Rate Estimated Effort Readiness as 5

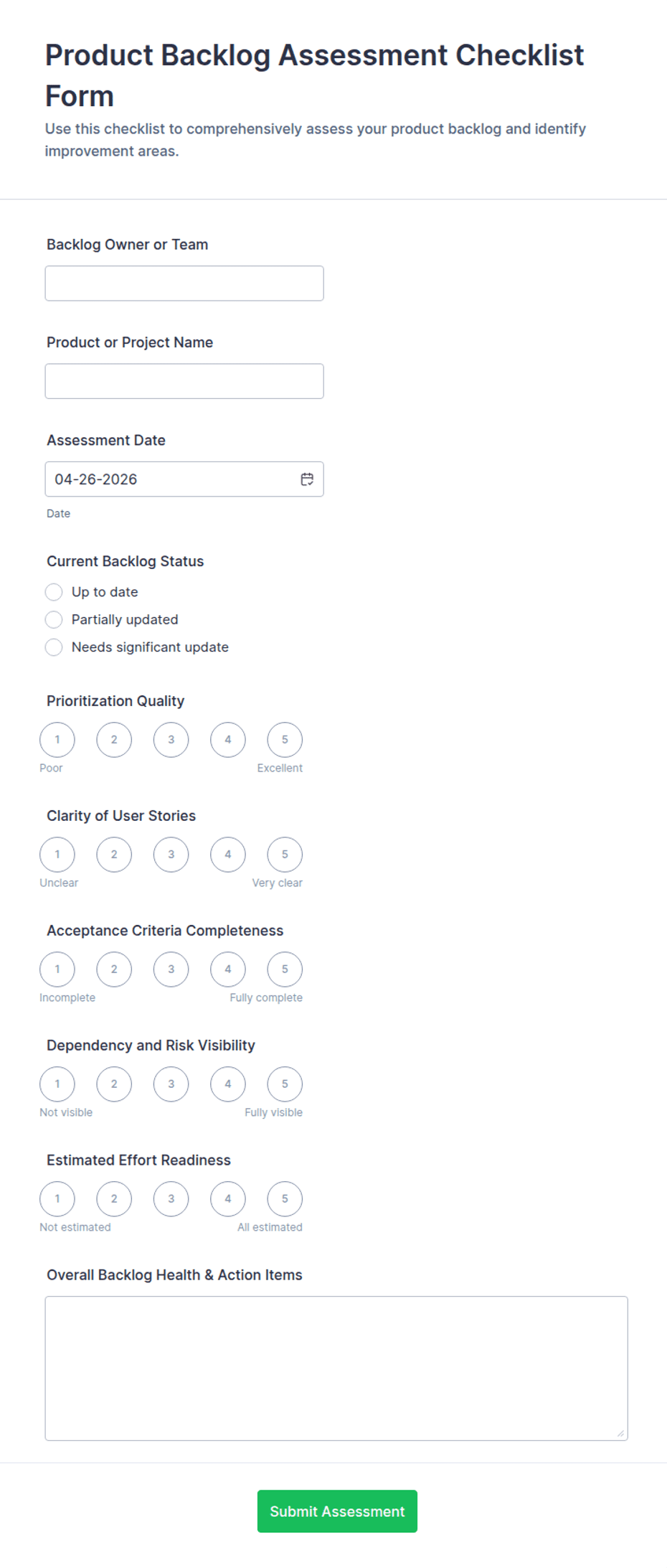pos(285,1199)
